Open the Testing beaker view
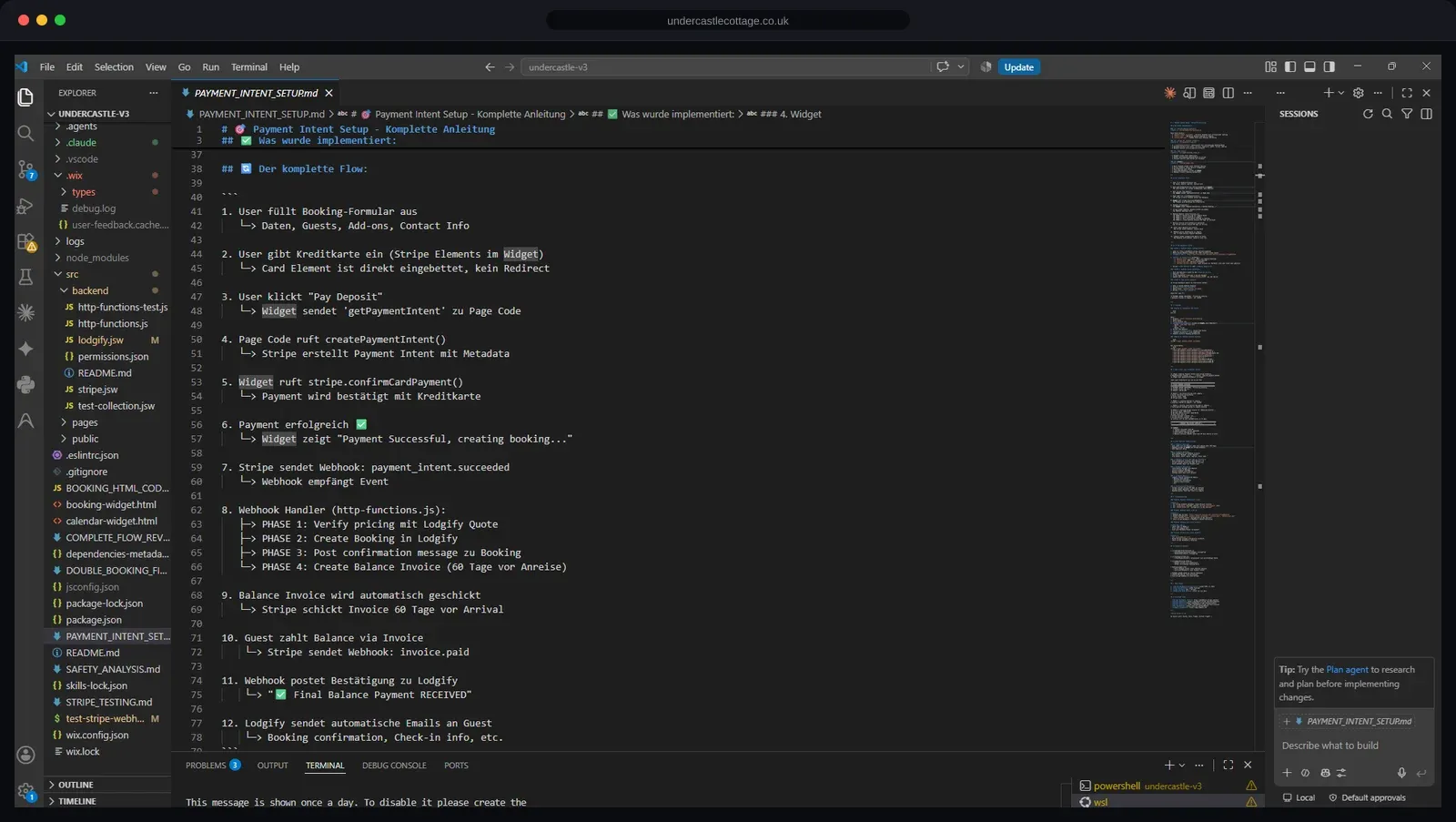Screen dimensions: 1456x822 [x=25, y=277]
